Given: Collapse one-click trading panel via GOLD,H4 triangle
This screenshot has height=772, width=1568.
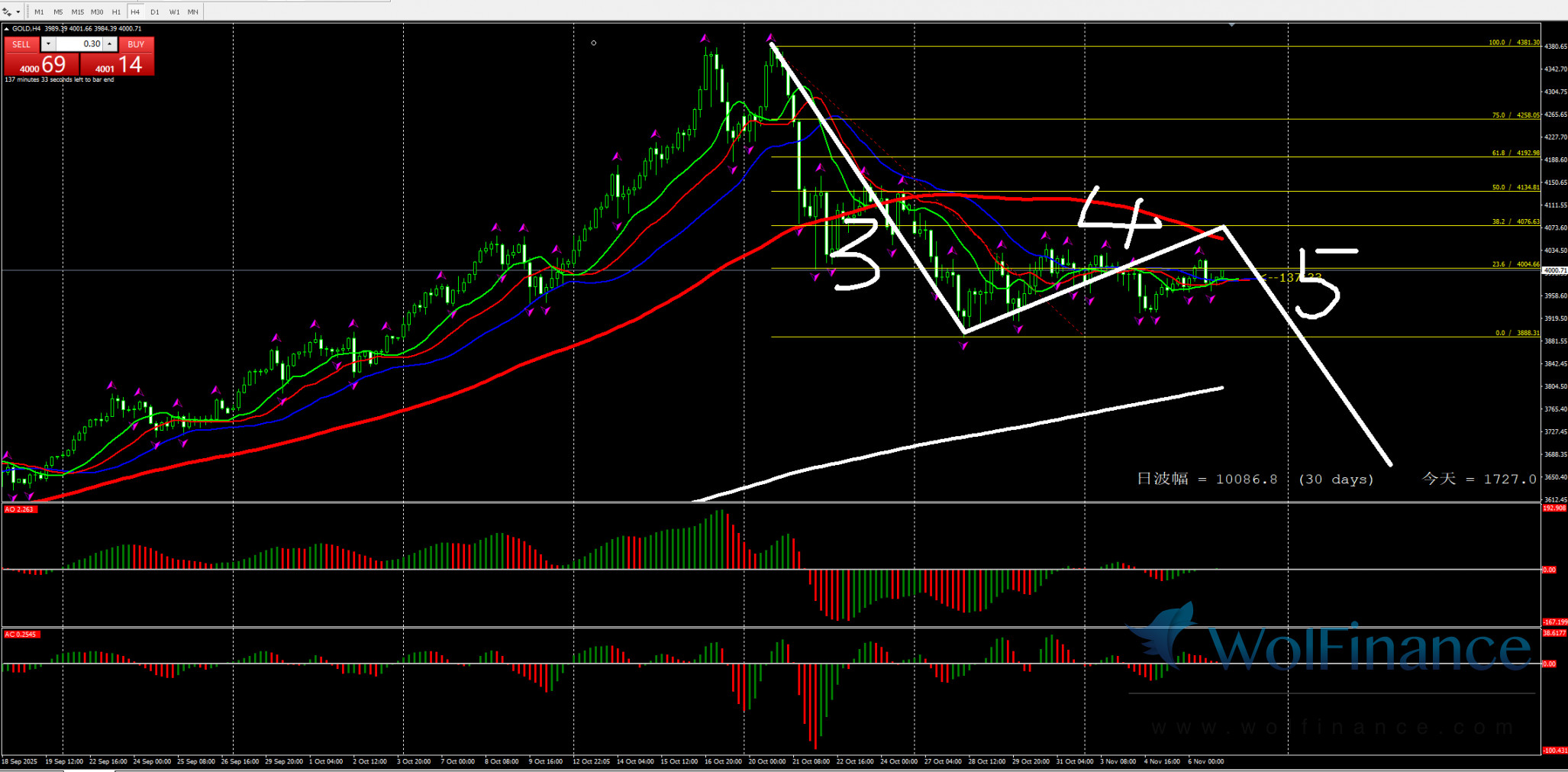Looking at the screenshot, I should pos(7,29).
